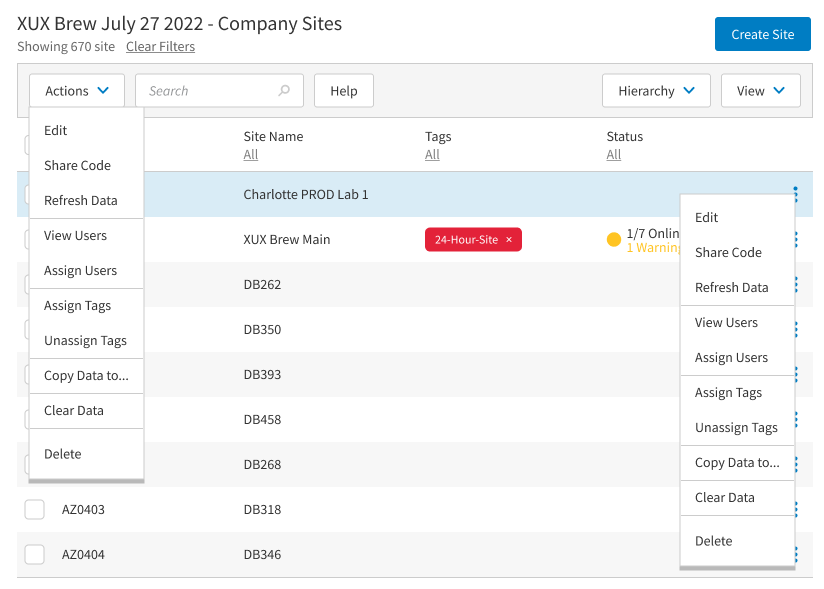The height and width of the screenshot is (589, 824).
Task: Choose Unassign Tags in the Actions dropdown menu
Action: [x=87, y=340]
